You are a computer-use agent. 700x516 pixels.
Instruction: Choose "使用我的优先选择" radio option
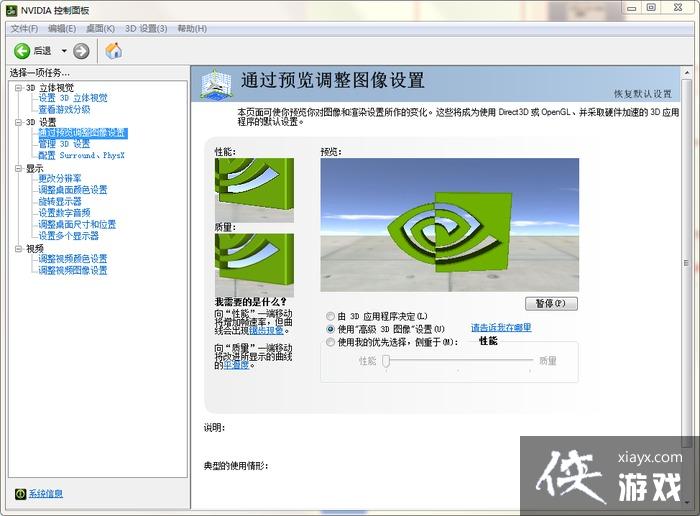tap(331, 342)
